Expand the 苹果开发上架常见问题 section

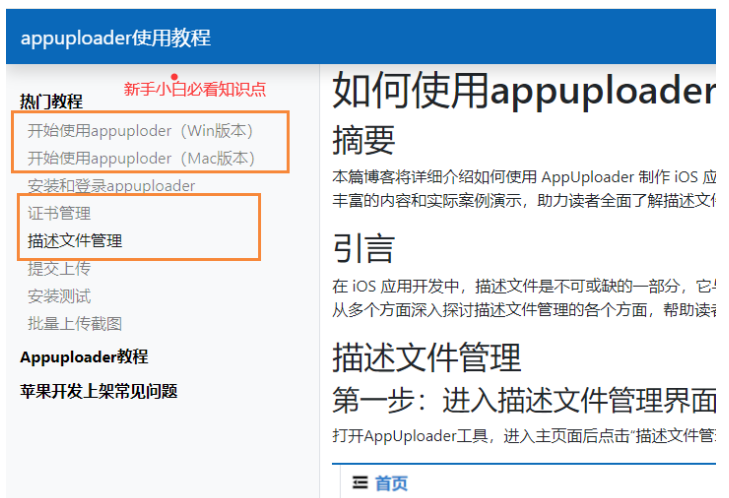click(99, 392)
